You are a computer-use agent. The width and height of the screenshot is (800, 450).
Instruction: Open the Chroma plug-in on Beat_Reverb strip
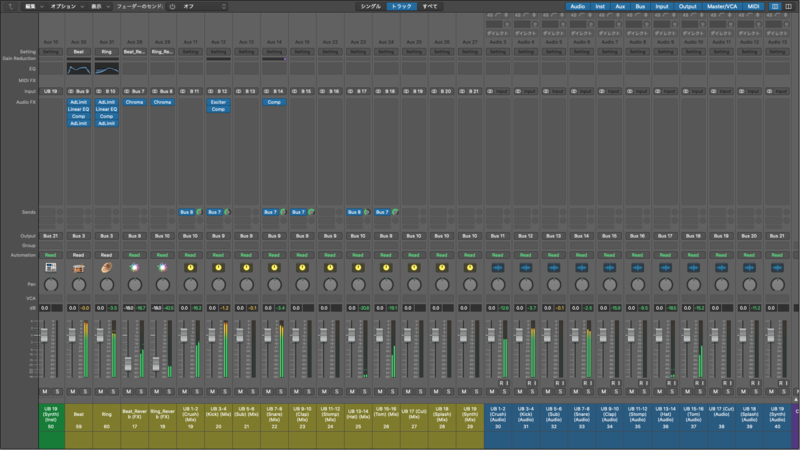point(135,102)
